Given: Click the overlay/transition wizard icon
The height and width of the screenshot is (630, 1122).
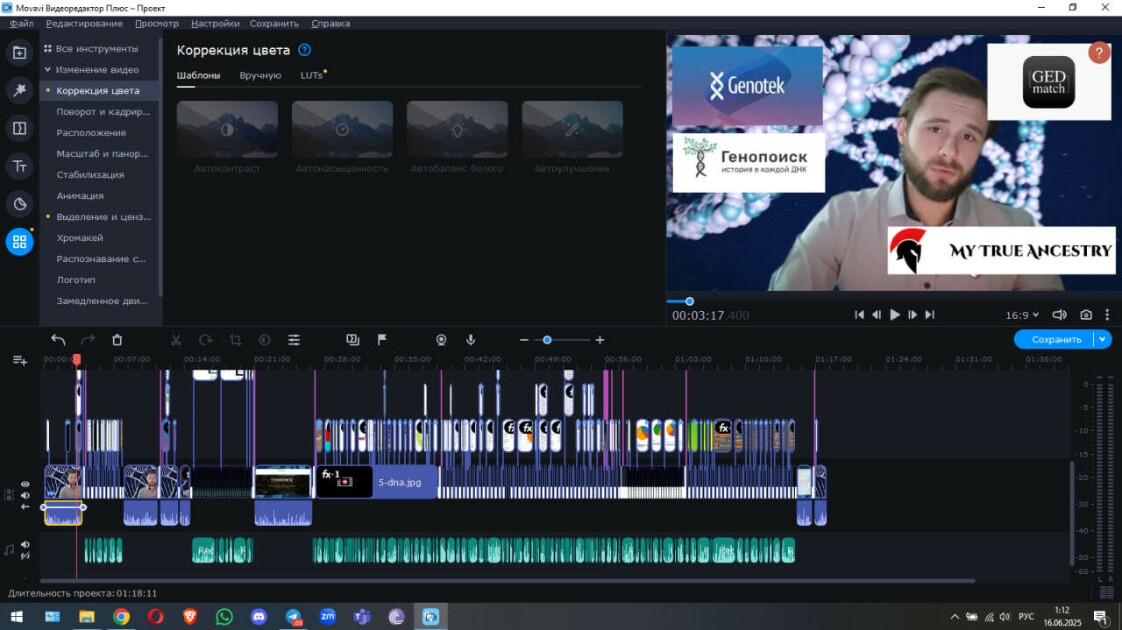Looking at the screenshot, I should coord(353,339).
